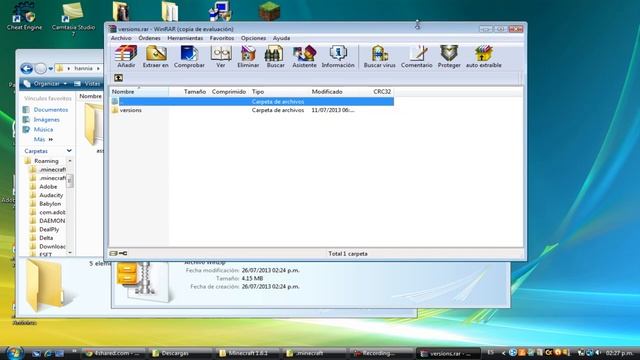The height and width of the screenshot is (360, 640).
Task: Click the system clock 02:27 p.m.
Action: point(619,353)
